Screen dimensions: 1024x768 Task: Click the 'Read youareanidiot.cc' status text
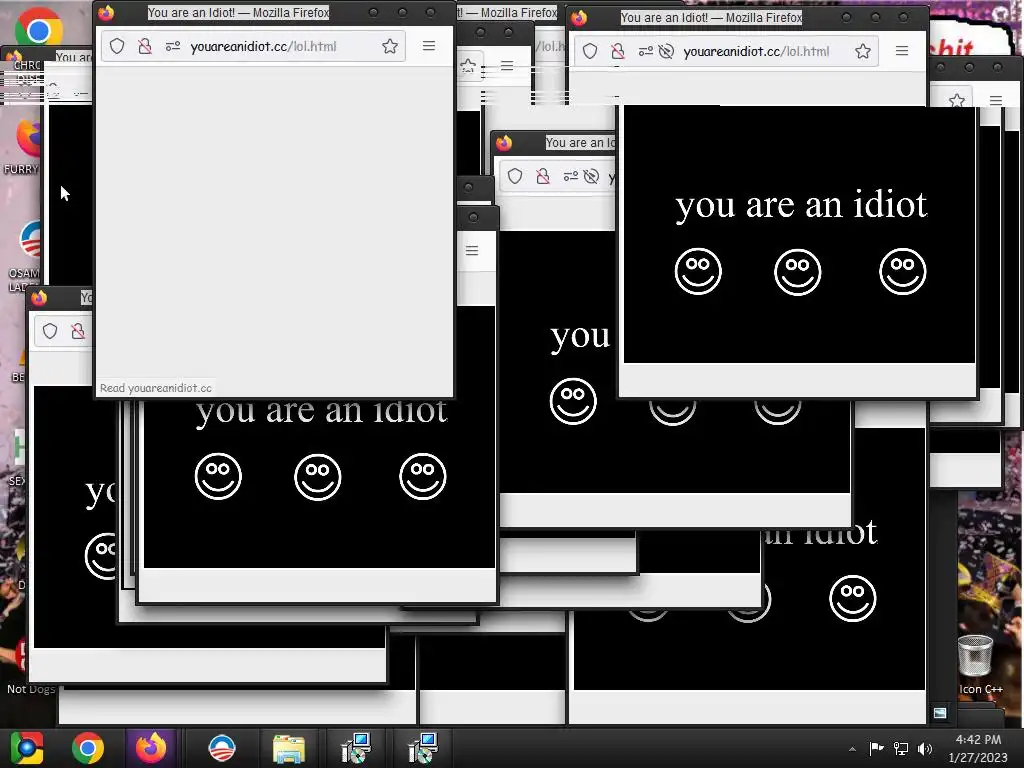point(155,388)
